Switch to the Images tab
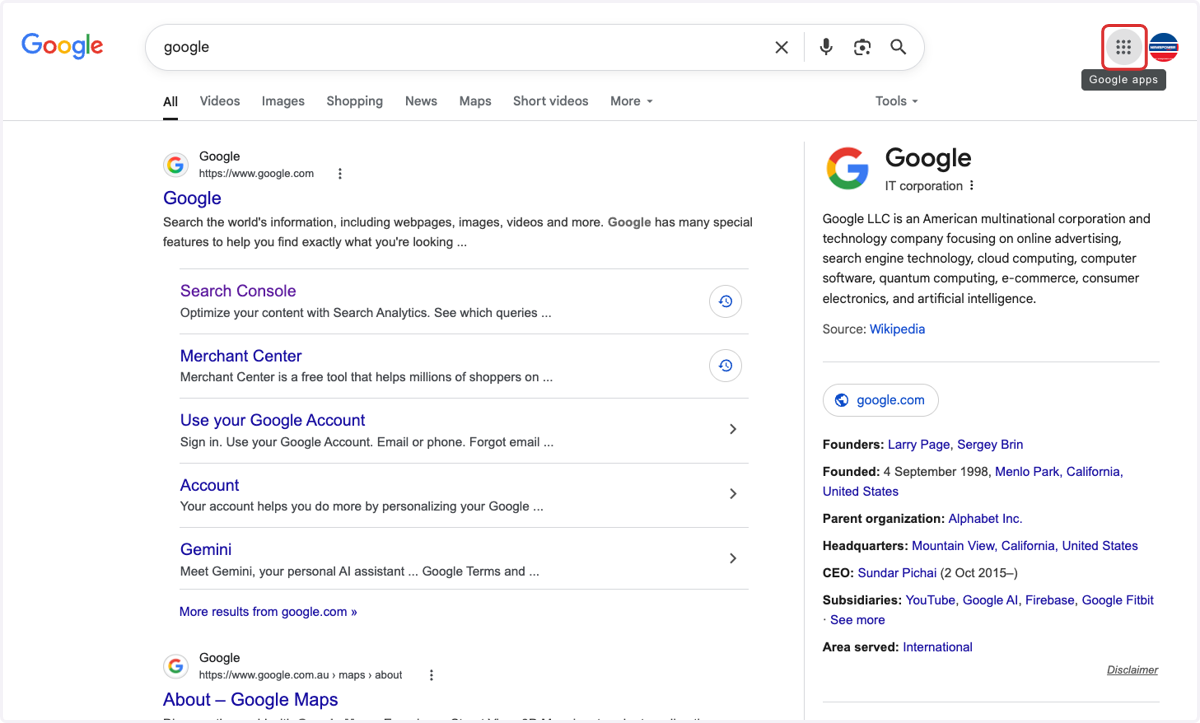This screenshot has width=1200, height=723. point(283,101)
